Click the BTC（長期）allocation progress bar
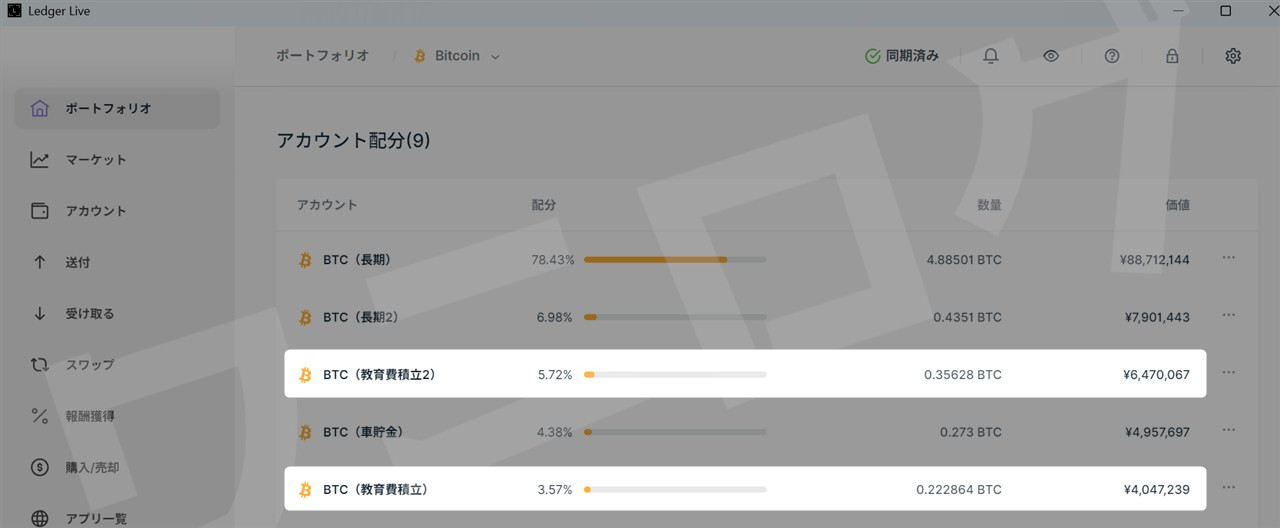This screenshot has height=528, width=1280. tap(675, 260)
